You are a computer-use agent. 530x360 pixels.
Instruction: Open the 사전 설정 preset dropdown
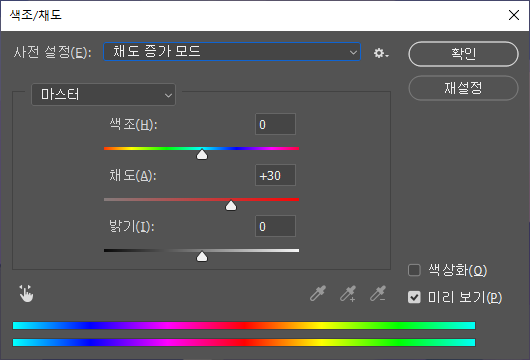232,52
